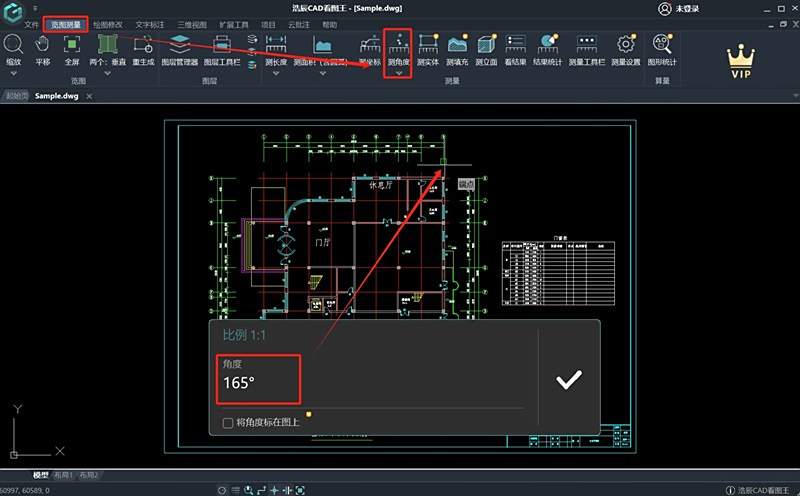Click the VIP crown button
Image resolution: width=800 pixels, height=496 pixels.
[741, 61]
